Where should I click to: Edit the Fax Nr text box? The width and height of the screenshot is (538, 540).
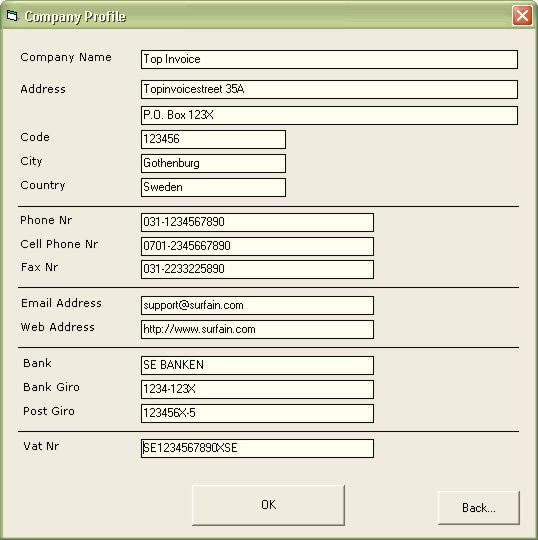[x=257, y=269]
